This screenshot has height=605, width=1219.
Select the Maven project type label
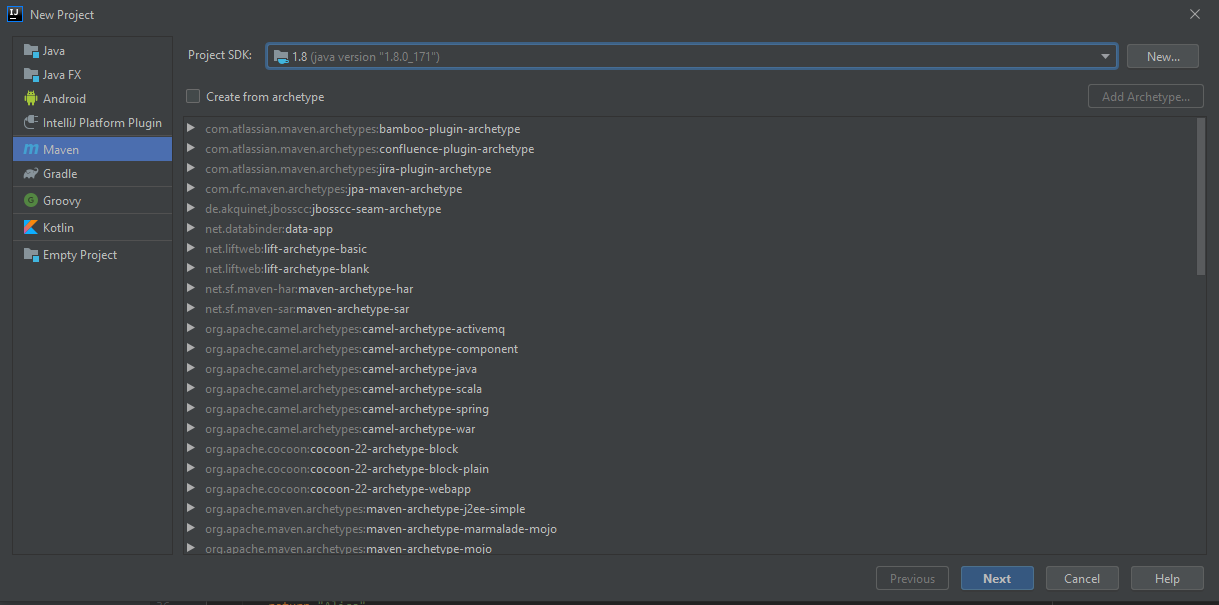click(60, 149)
